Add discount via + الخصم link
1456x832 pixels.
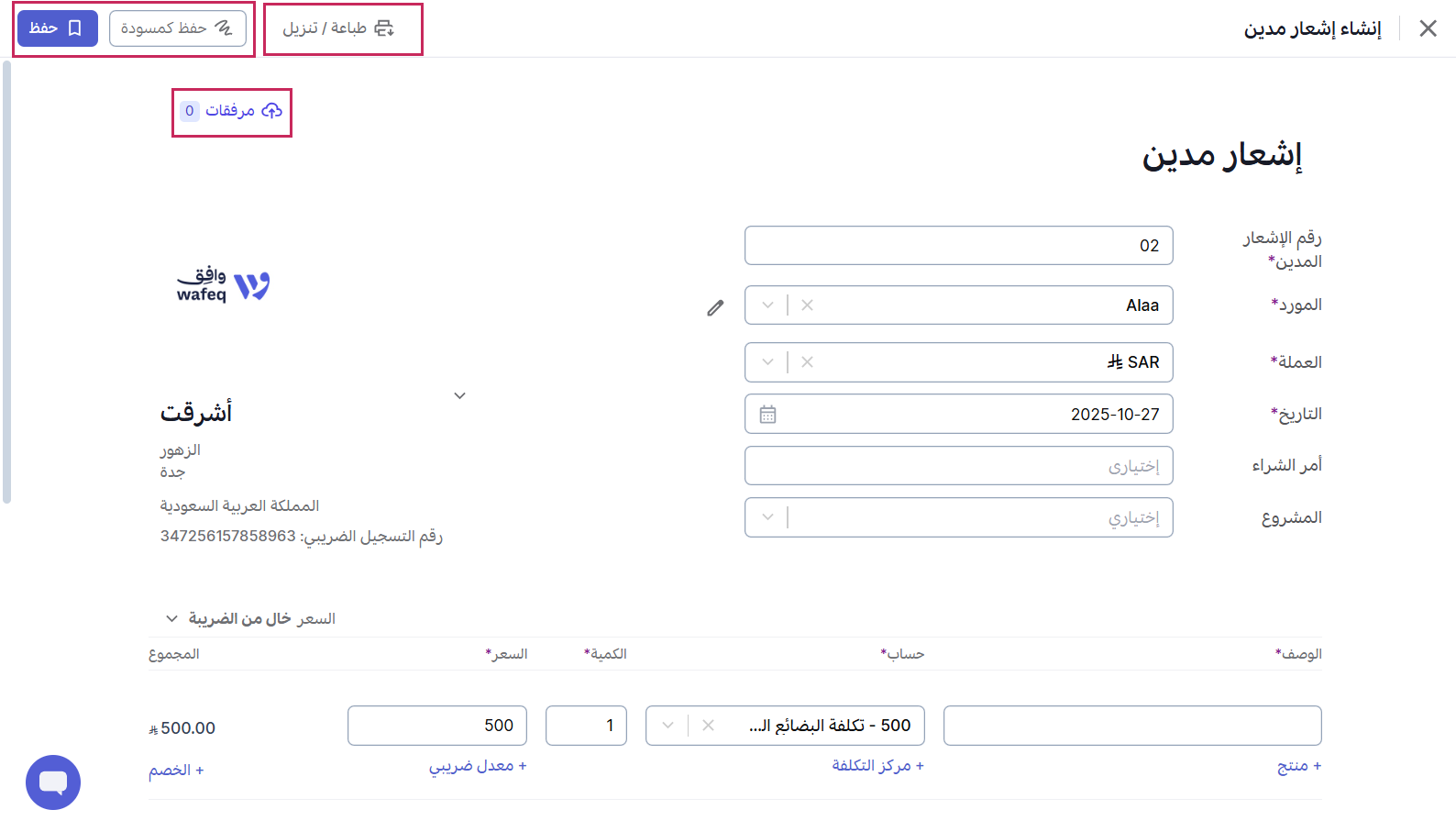[176, 770]
